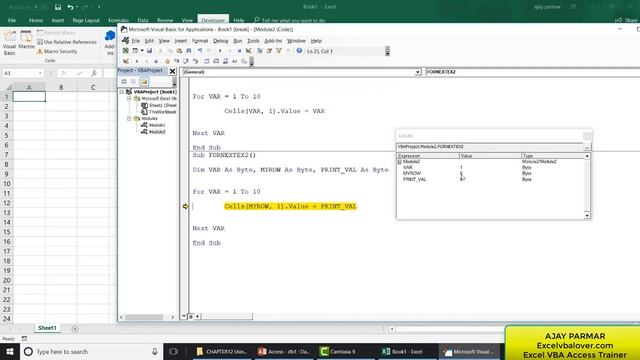The width and height of the screenshot is (640, 360).
Task: Select Sheet1 in project tree
Action: (159, 105)
